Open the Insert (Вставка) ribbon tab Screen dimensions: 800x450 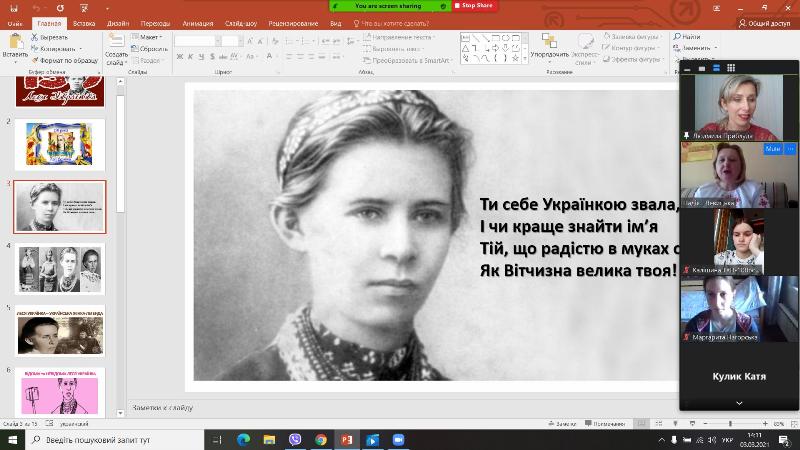click(84, 21)
